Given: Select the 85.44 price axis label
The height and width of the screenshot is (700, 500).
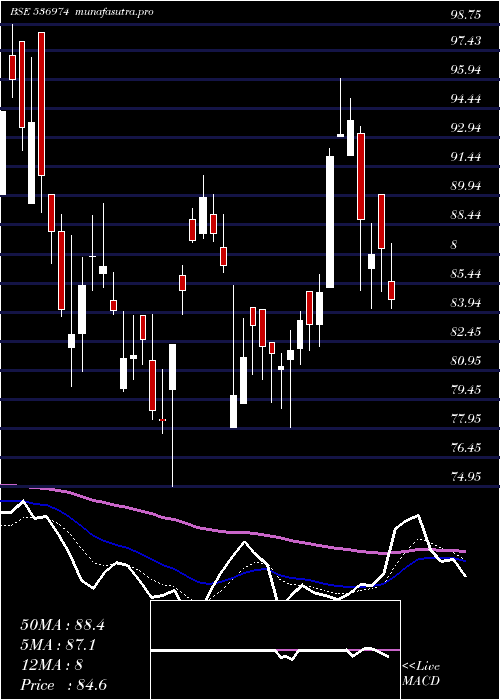Looking at the screenshot, I should (x=466, y=274).
